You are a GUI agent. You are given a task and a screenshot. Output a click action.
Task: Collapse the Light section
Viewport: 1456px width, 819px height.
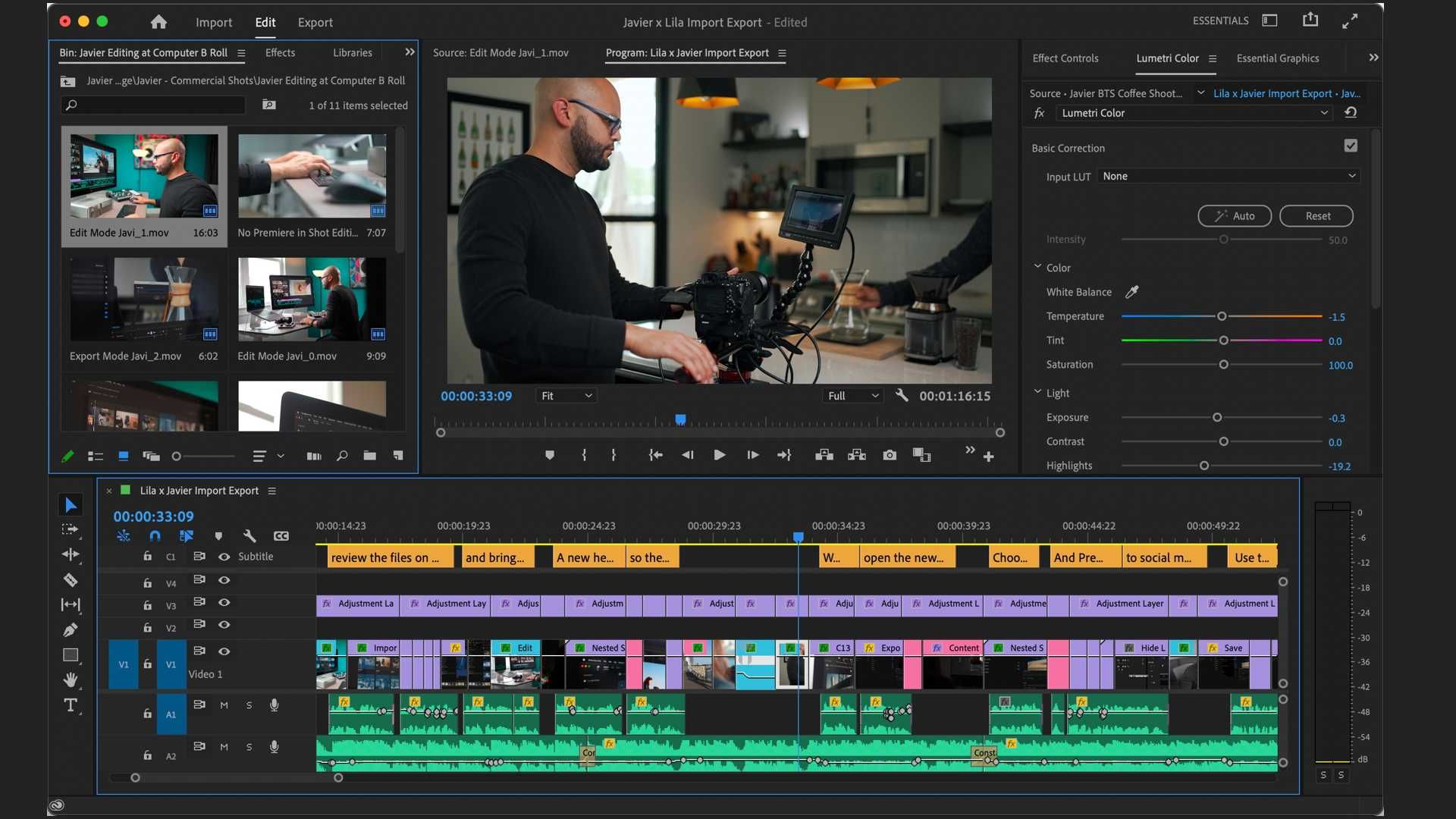[1037, 392]
